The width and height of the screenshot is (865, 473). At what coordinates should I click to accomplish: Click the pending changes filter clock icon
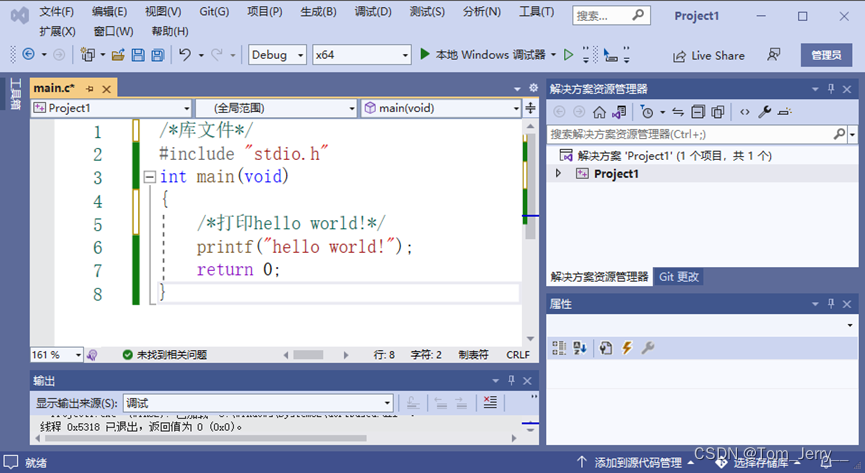click(x=647, y=112)
